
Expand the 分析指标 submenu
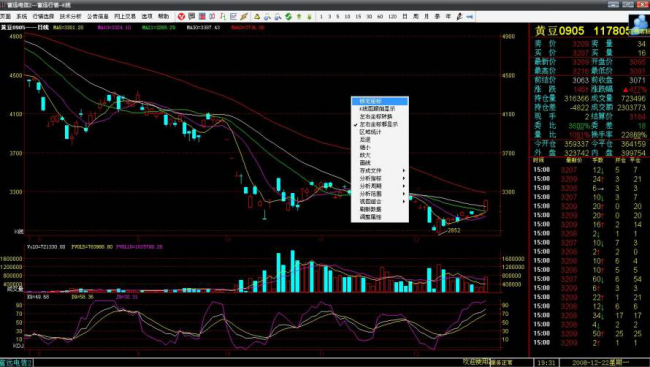click(x=380, y=178)
